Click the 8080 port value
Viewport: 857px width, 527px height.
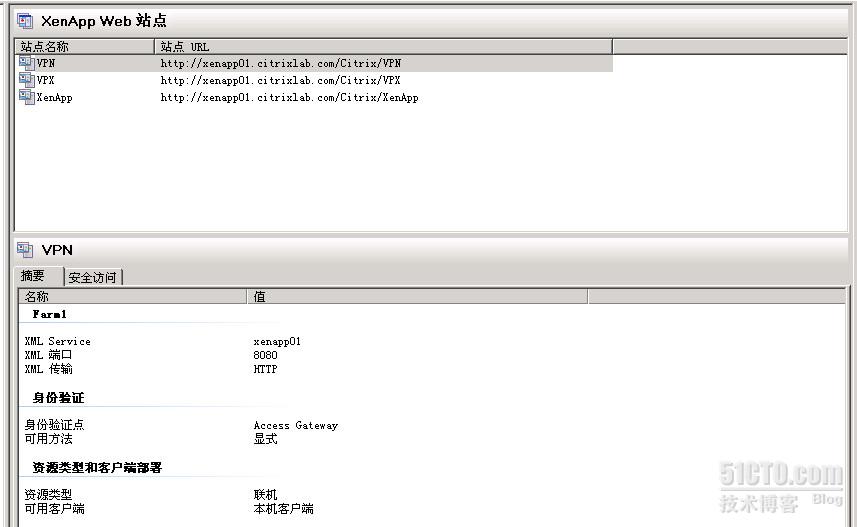(x=266, y=355)
